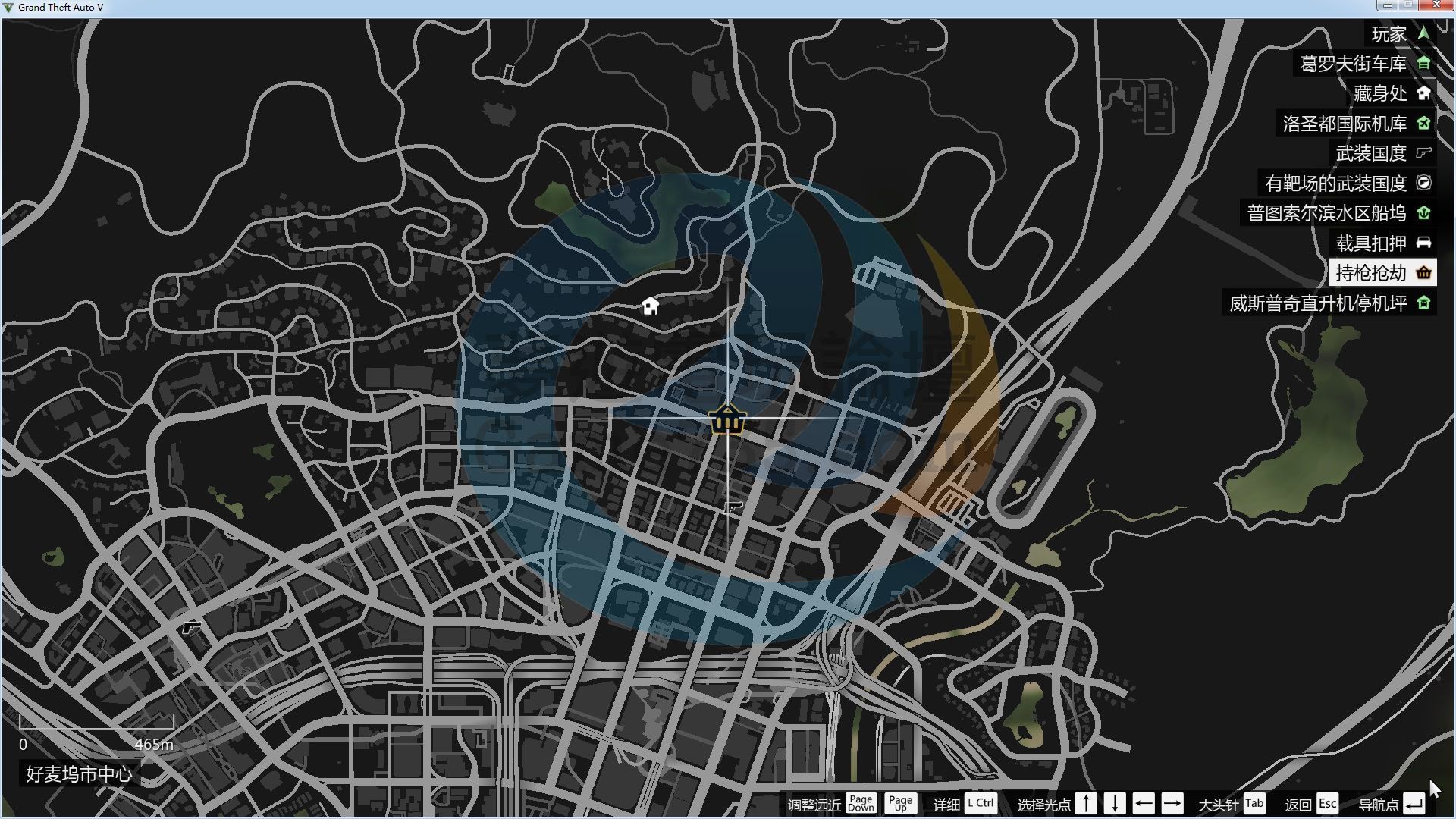Click the heist basket marker on map
Screen dimensions: 1456x819
pyautogui.click(x=727, y=419)
